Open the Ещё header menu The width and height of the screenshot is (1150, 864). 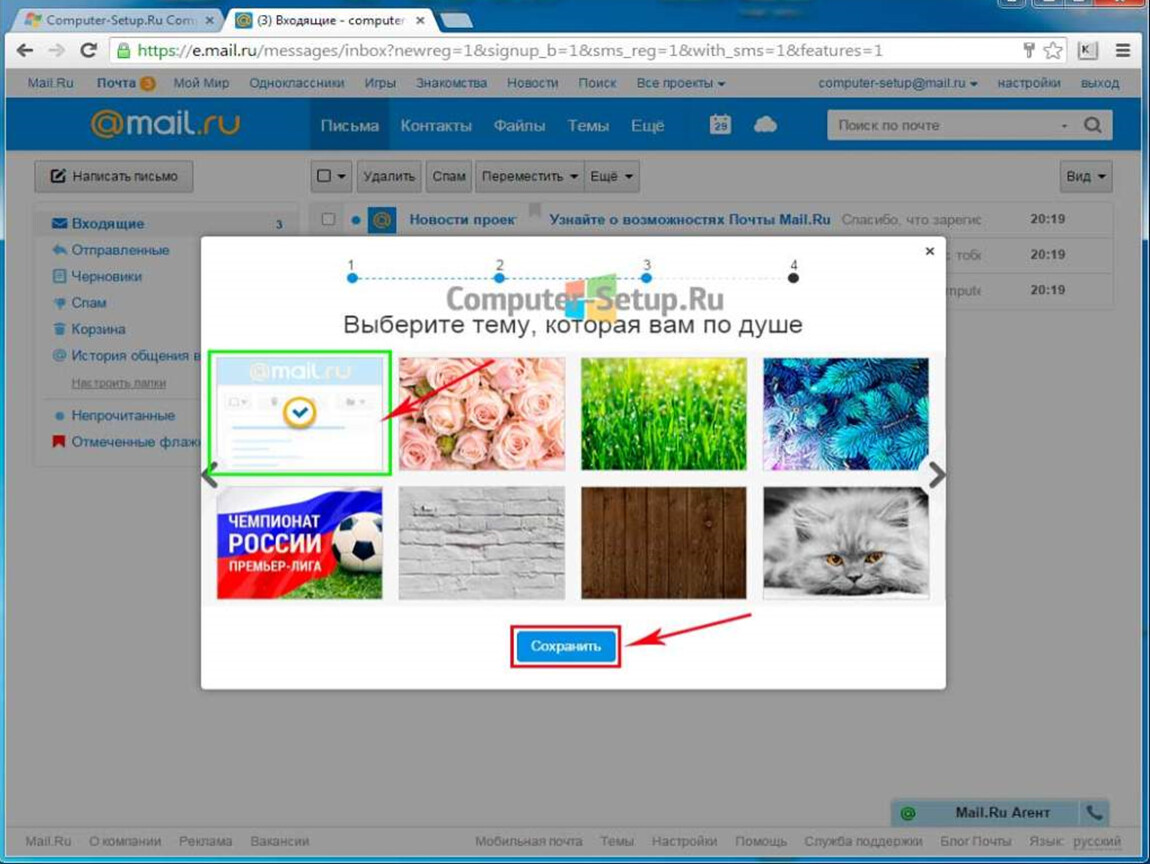tap(648, 125)
